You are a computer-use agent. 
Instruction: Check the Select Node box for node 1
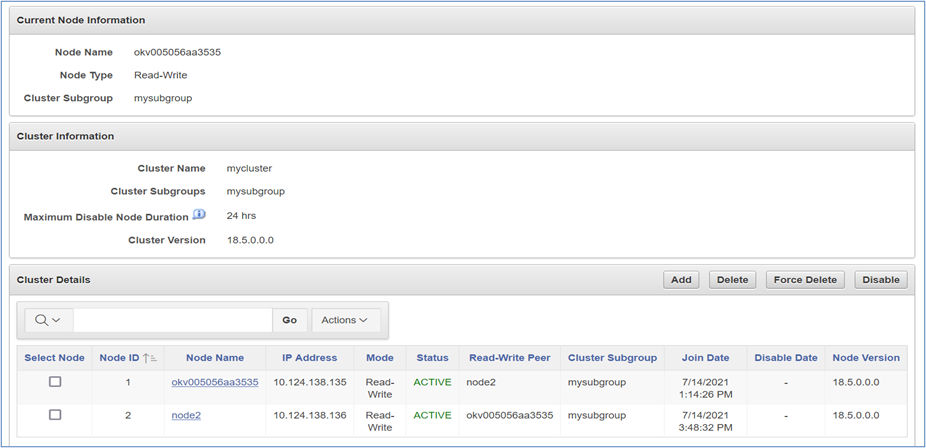tap(55, 382)
